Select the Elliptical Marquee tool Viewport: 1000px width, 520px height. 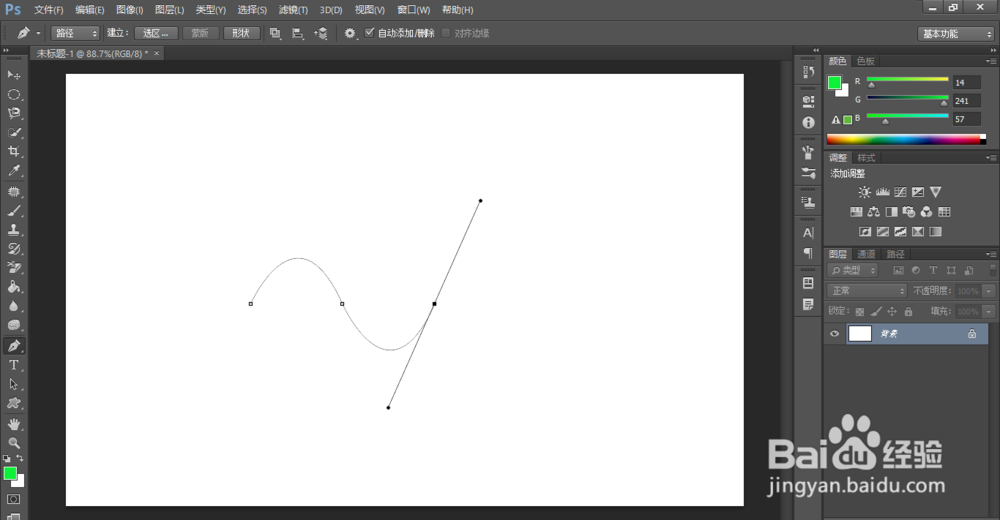[13, 94]
